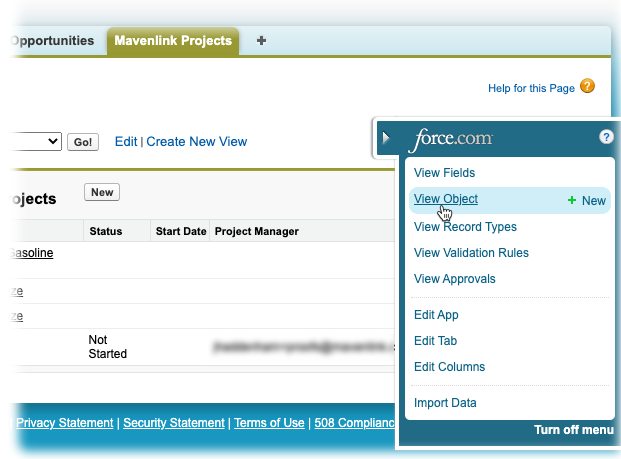Click the Not Started status cell
The height and width of the screenshot is (459, 621).
[x=107, y=347]
